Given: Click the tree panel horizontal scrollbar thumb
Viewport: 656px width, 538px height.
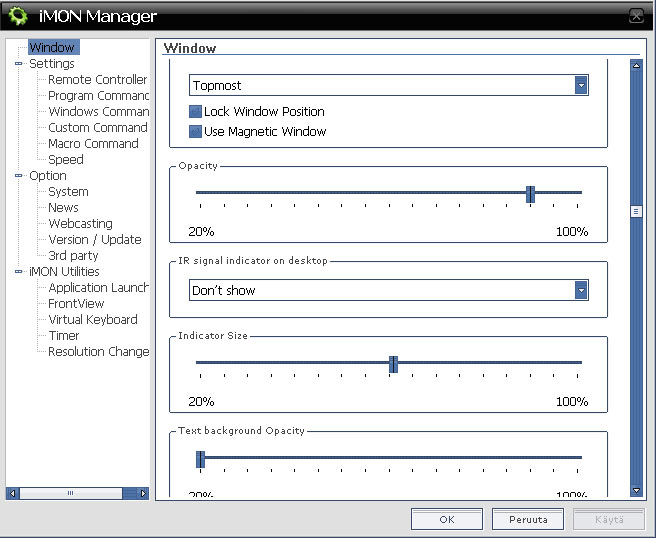Looking at the screenshot, I should 71,493.
